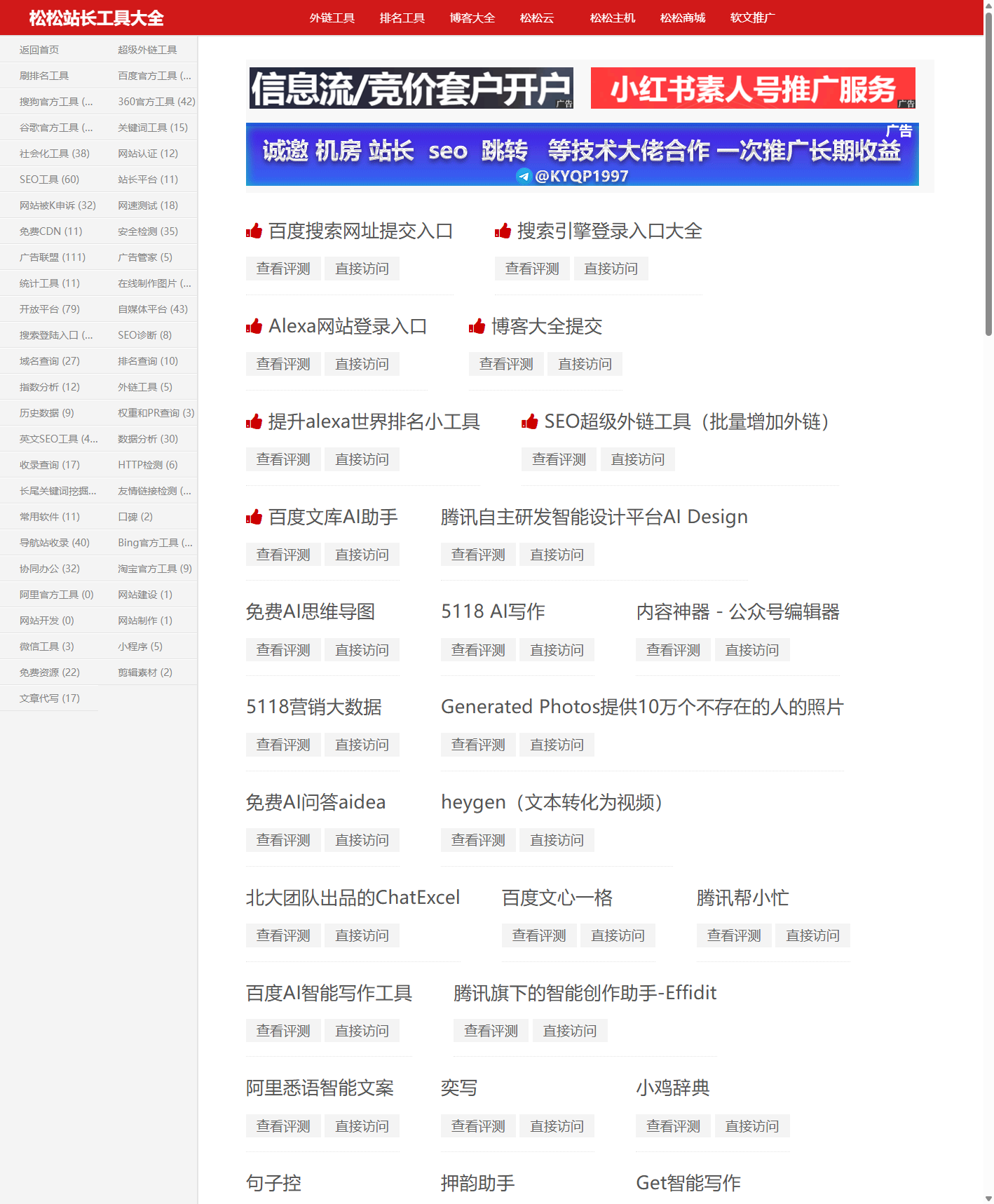Click 查看评测 under 5118 AI写作

[x=478, y=650]
